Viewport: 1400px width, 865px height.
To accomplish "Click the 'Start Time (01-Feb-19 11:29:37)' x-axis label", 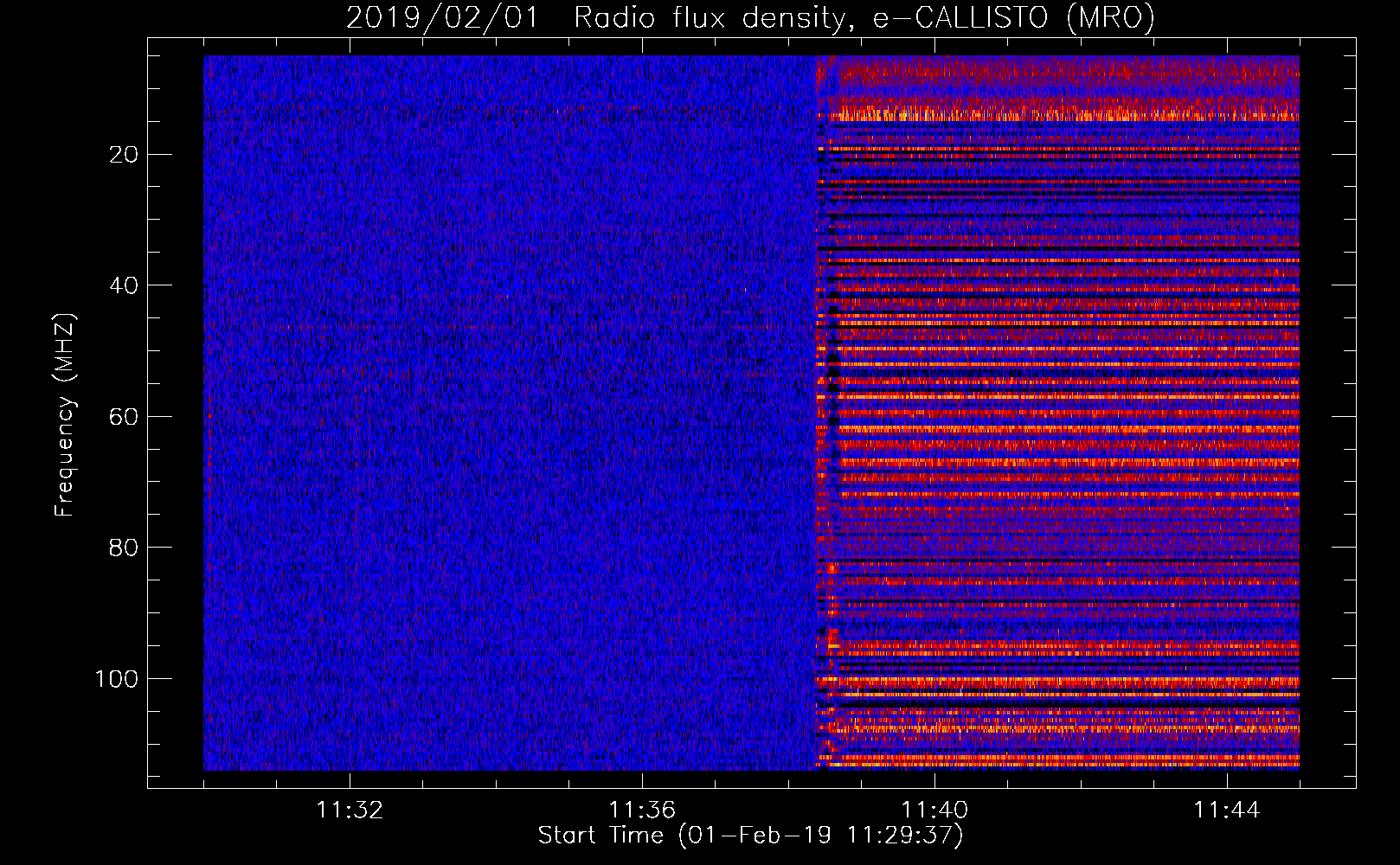I will (750, 836).
